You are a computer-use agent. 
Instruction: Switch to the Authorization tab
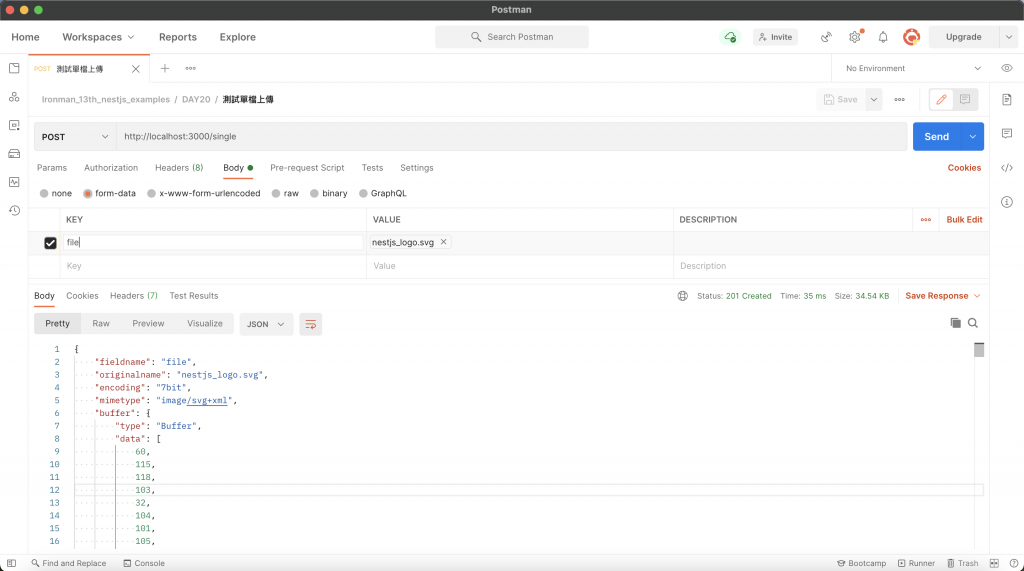point(111,168)
